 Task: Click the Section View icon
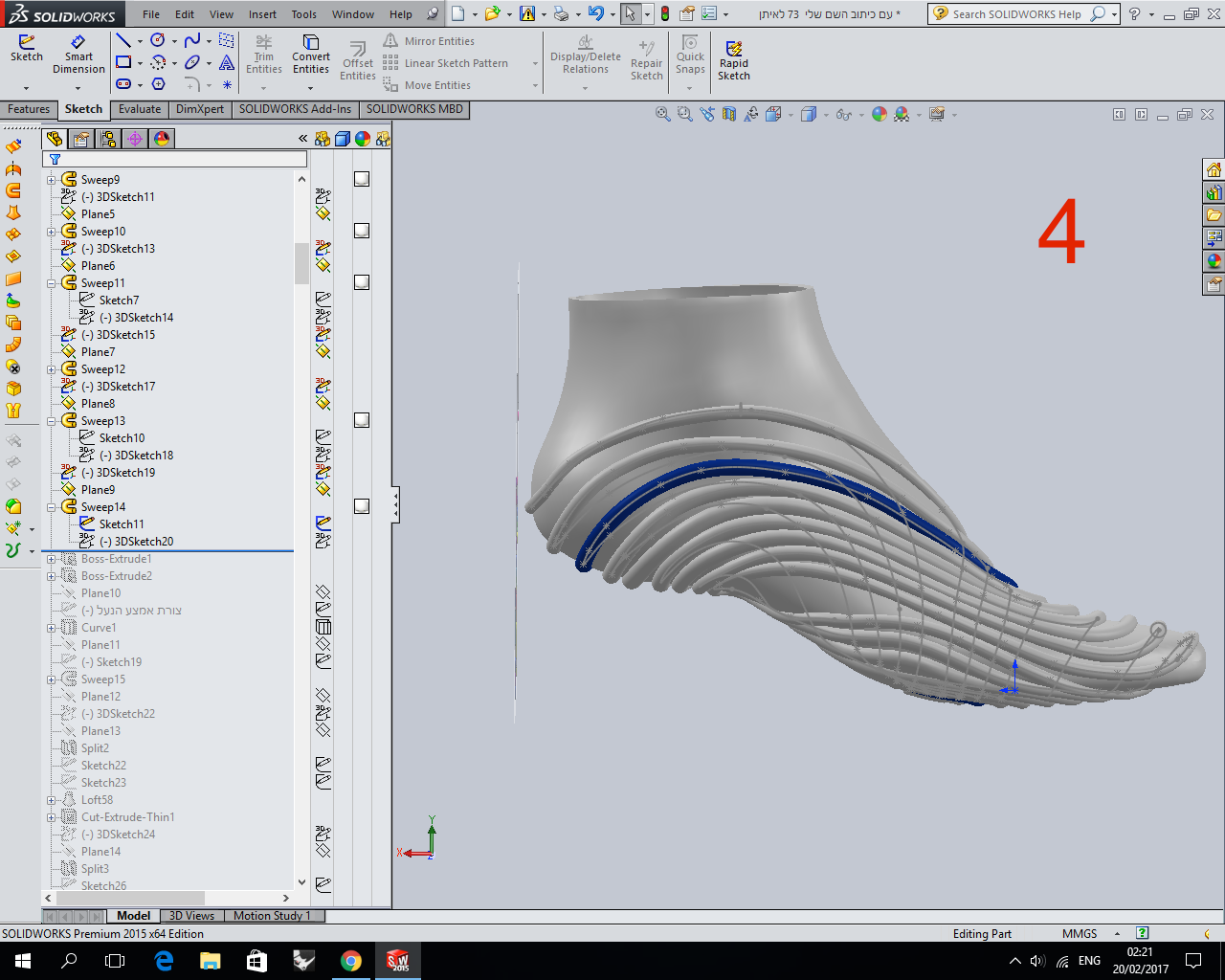pos(728,114)
